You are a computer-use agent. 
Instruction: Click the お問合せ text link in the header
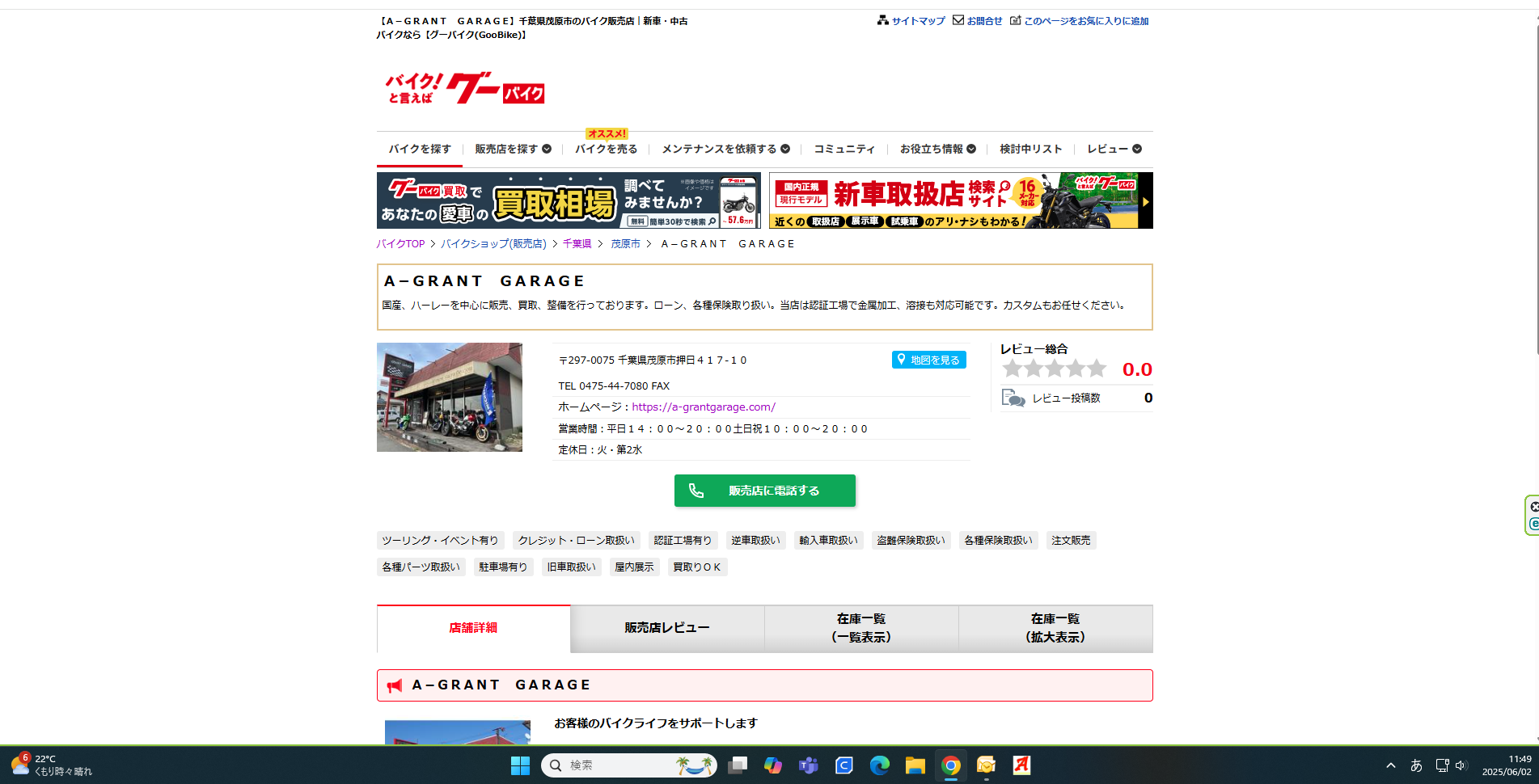pos(984,21)
